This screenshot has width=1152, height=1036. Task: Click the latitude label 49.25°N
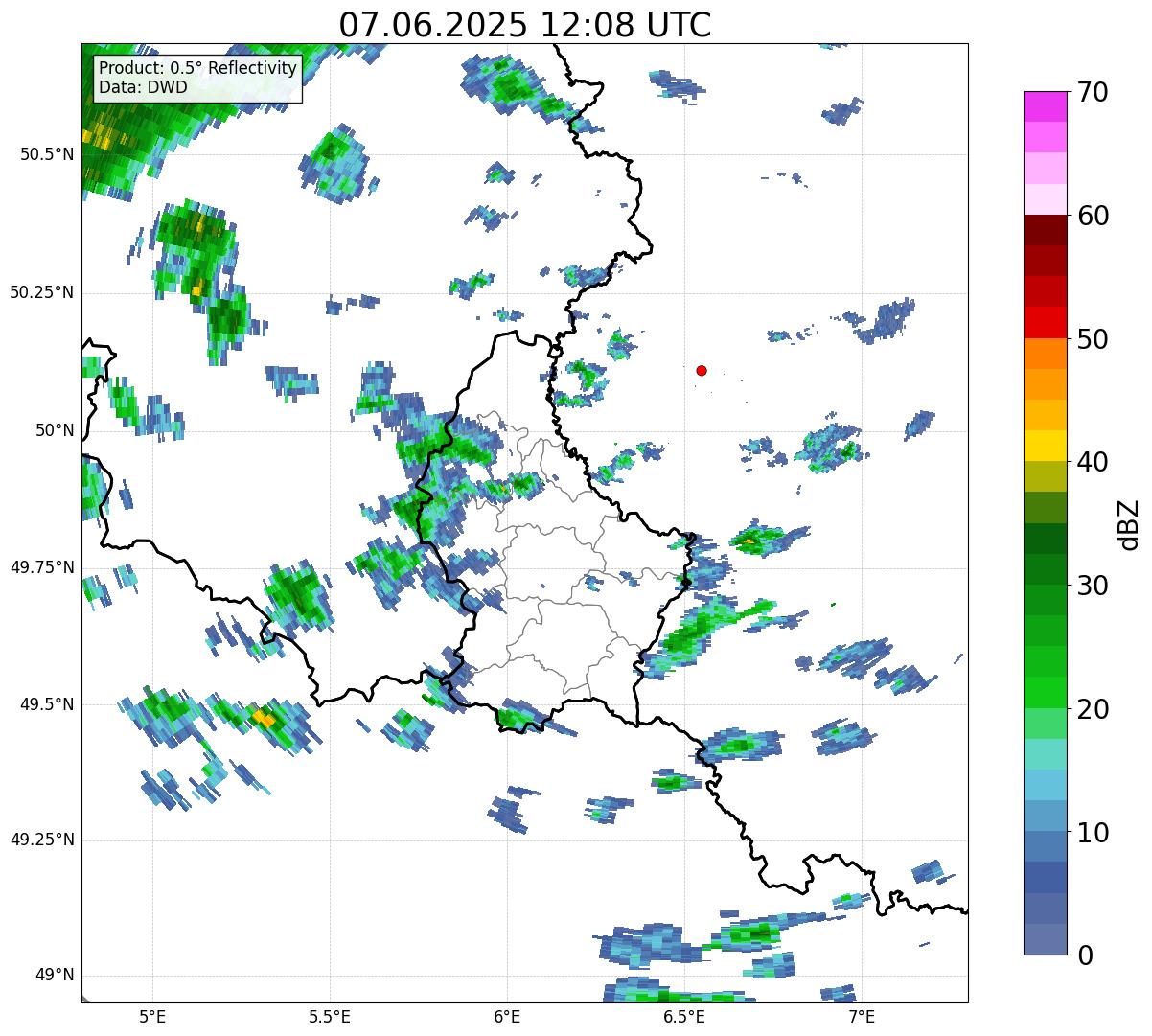[41, 840]
